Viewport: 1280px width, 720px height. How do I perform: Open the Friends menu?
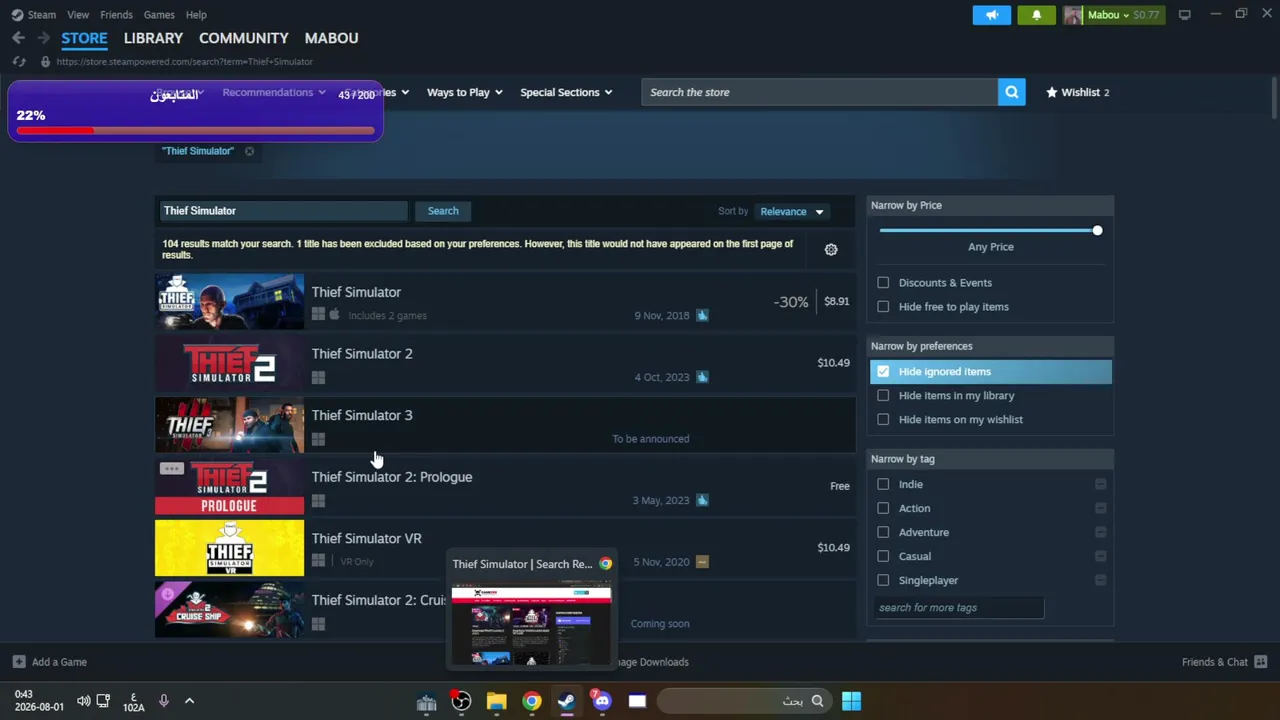116,15
